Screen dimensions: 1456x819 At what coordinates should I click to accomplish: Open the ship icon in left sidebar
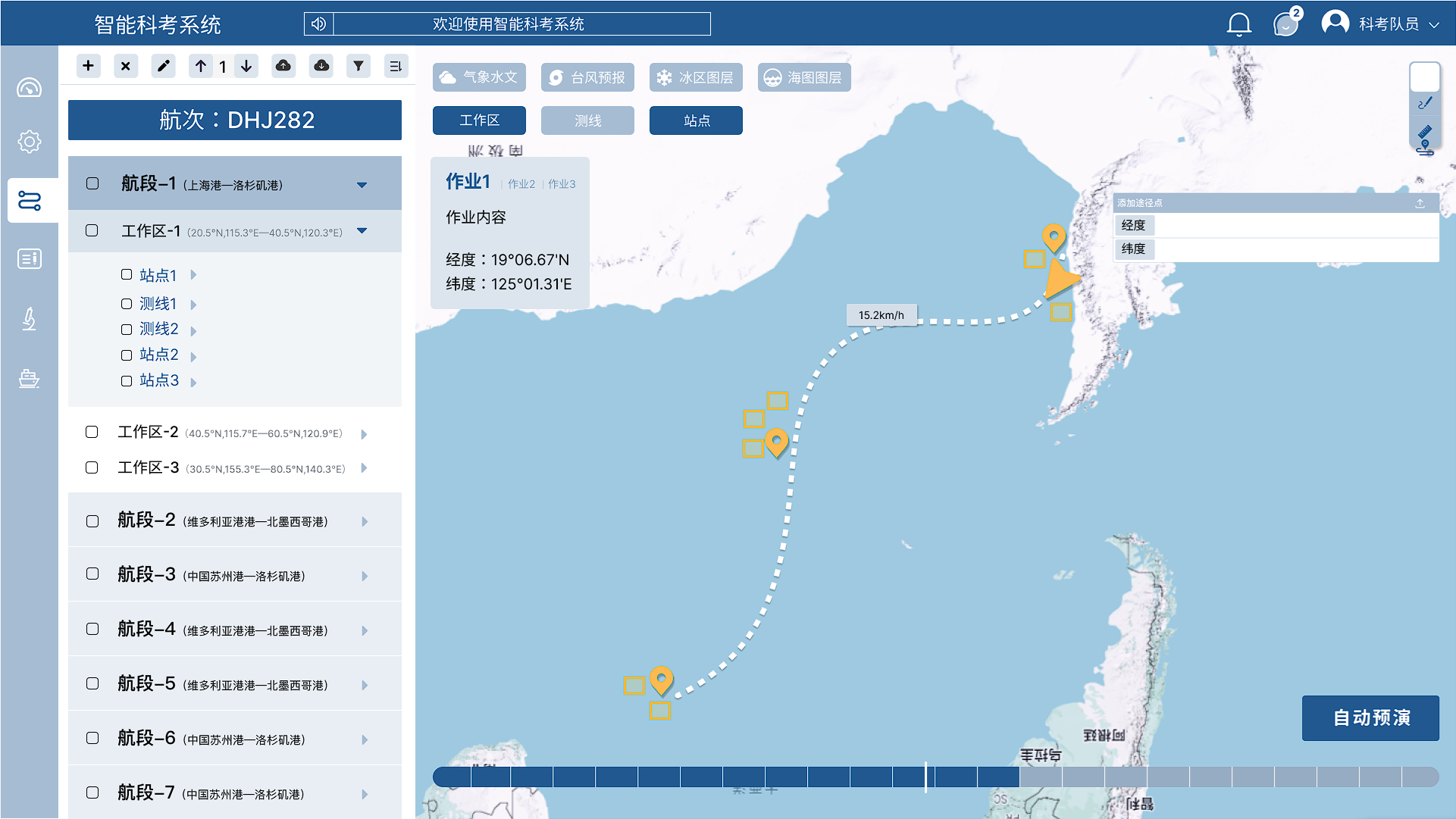(x=29, y=377)
